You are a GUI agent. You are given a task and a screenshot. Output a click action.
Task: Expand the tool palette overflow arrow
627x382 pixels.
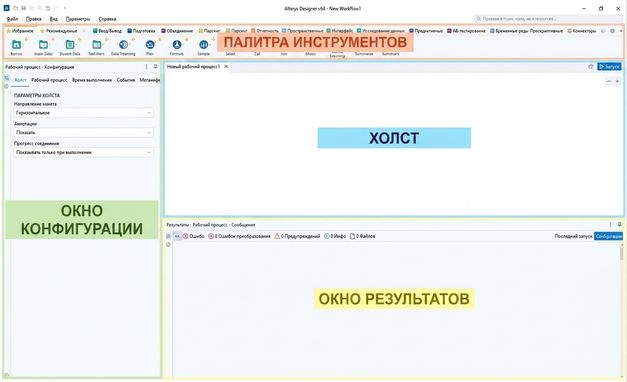pos(621,31)
